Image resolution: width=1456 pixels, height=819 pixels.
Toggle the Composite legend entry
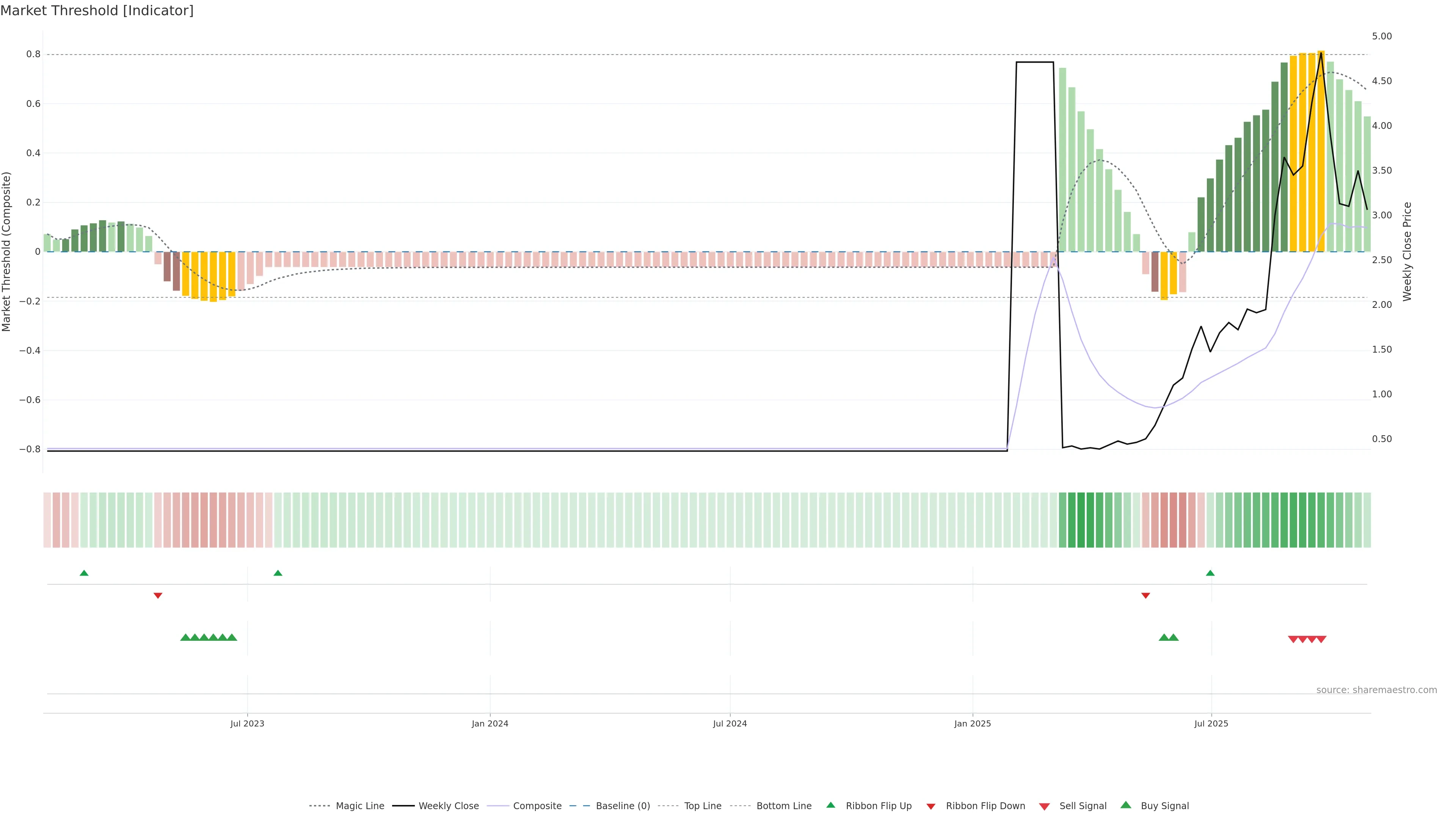point(537,806)
